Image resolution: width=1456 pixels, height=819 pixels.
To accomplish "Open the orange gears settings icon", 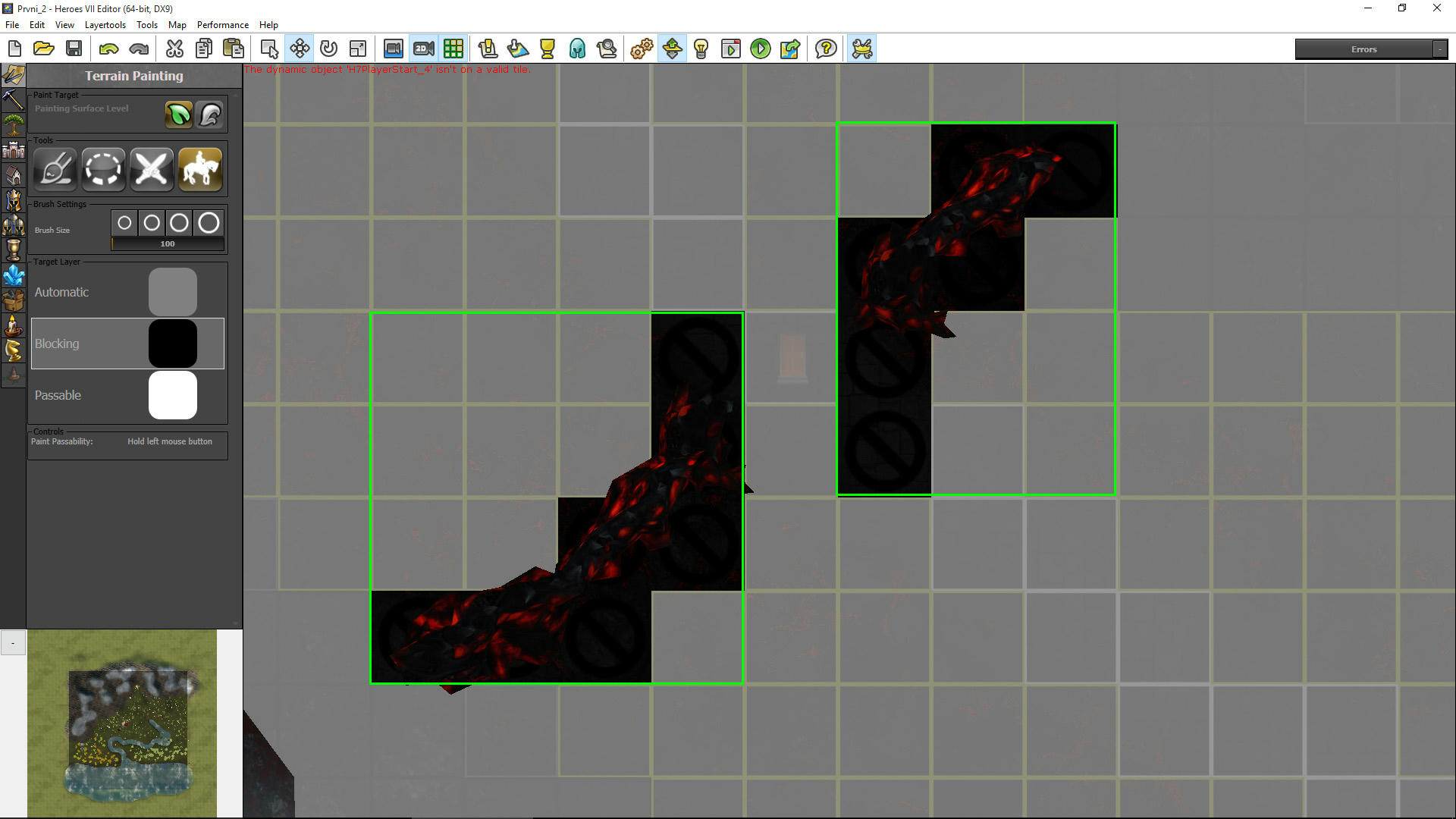I will 642,49.
